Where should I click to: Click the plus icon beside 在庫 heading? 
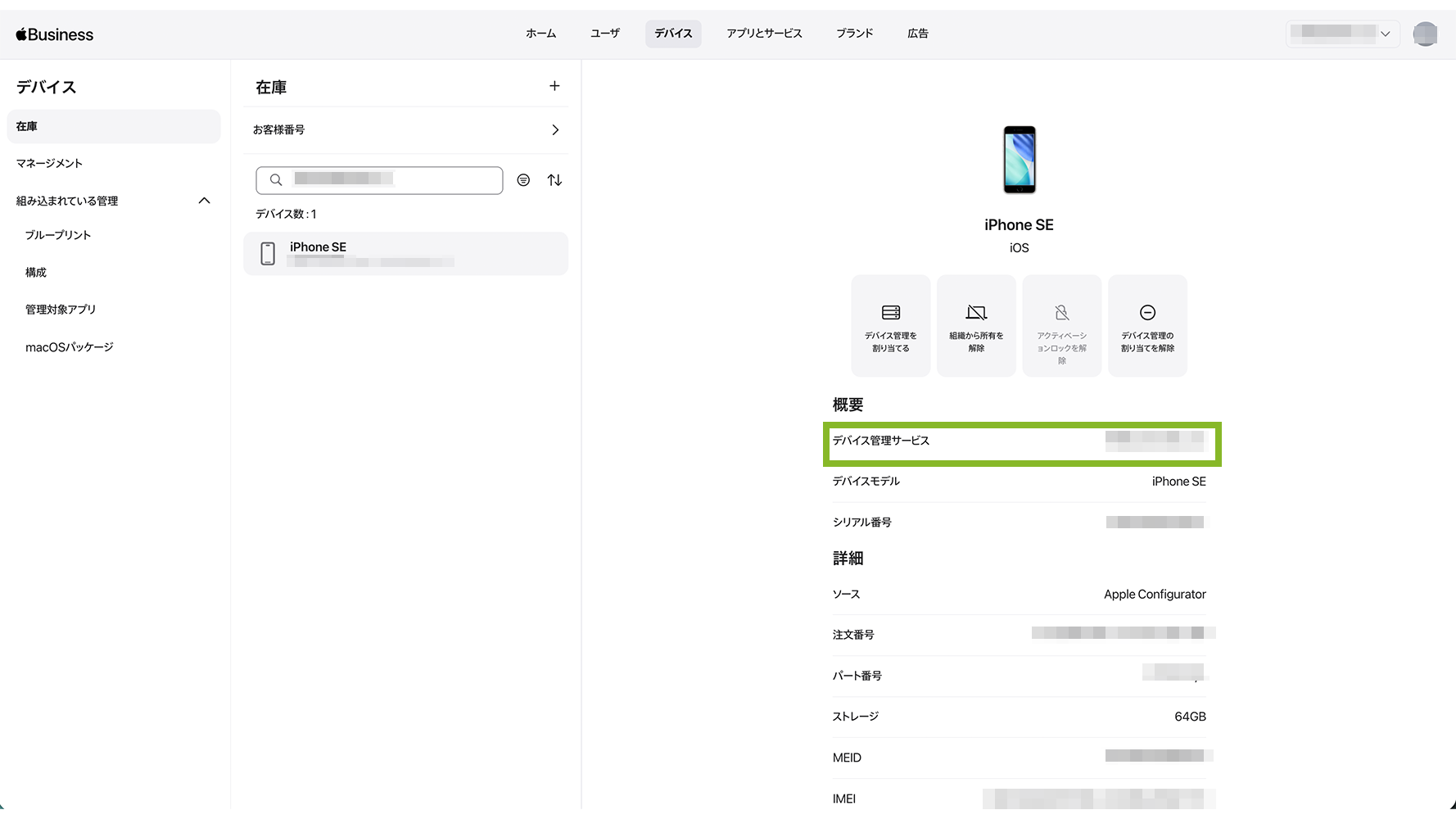(x=554, y=86)
